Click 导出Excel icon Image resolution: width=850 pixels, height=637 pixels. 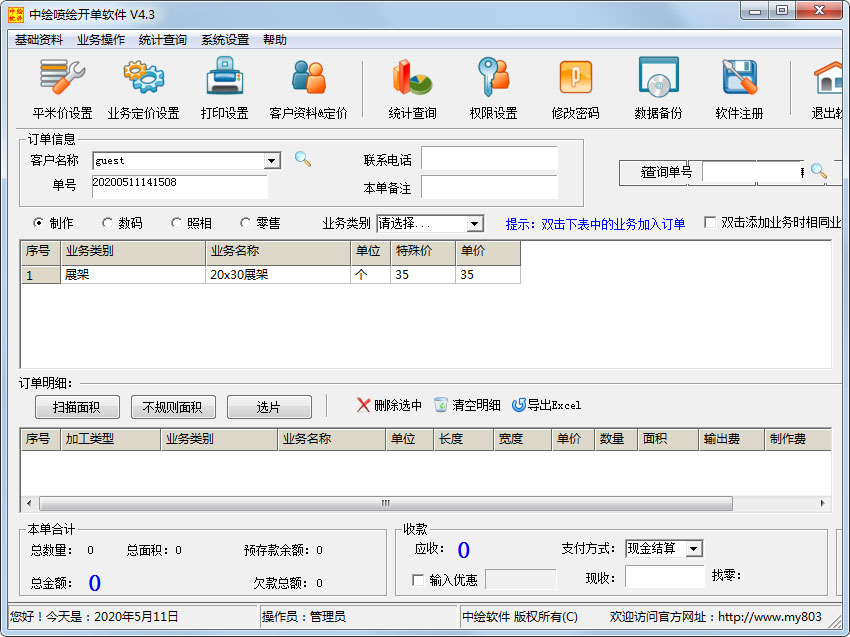pyautogui.click(x=518, y=405)
